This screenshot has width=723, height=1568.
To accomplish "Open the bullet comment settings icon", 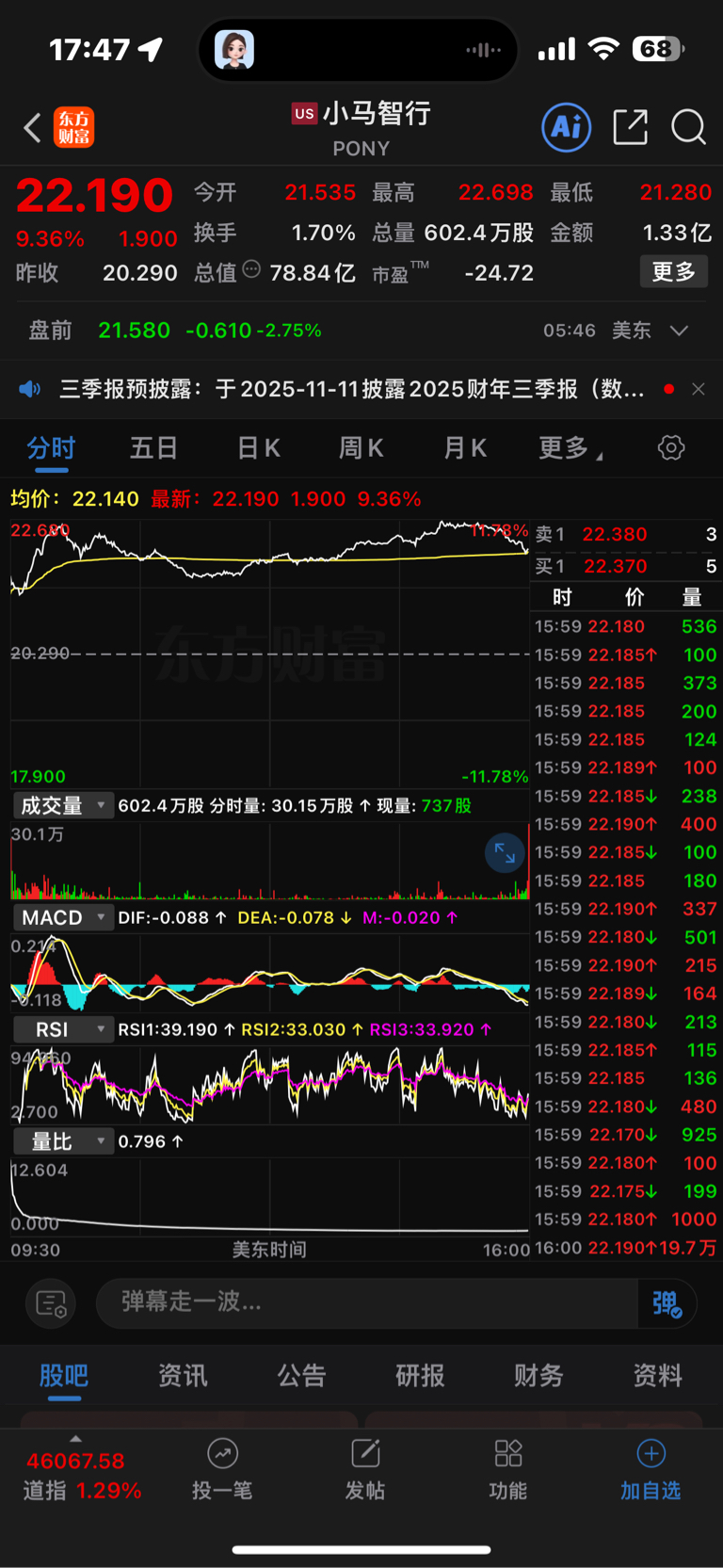I will (x=51, y=1303).
